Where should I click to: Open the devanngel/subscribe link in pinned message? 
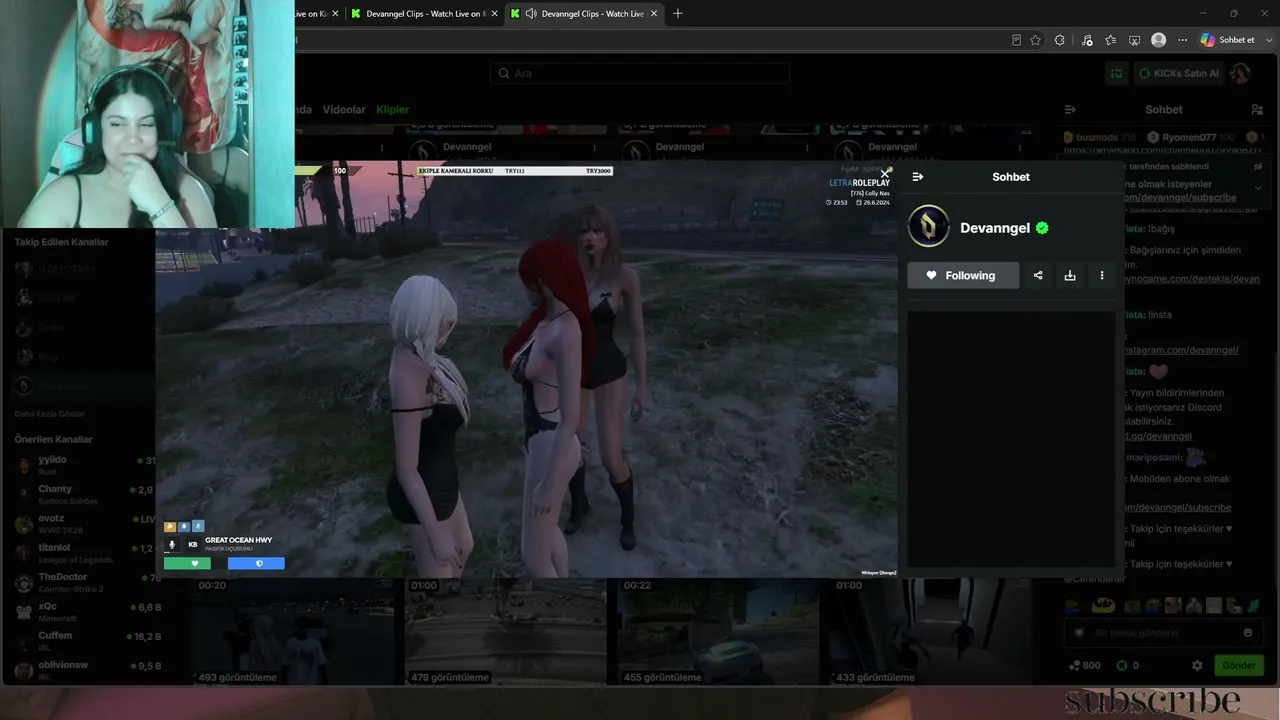(1180, 198)
